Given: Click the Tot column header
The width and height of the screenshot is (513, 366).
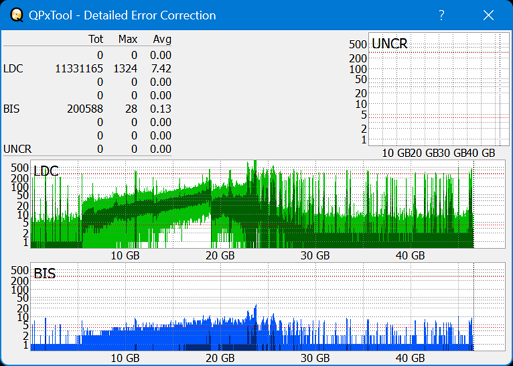Looking at the screenshot, I should click(x=96, y=39).
